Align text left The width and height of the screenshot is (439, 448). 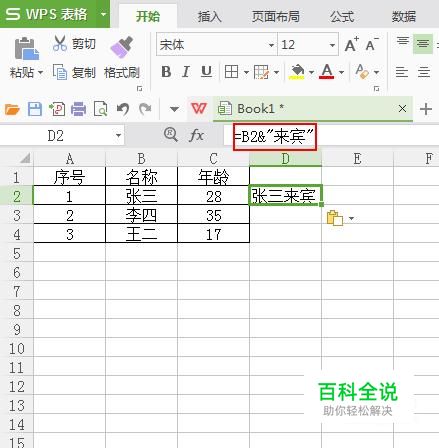402,72
